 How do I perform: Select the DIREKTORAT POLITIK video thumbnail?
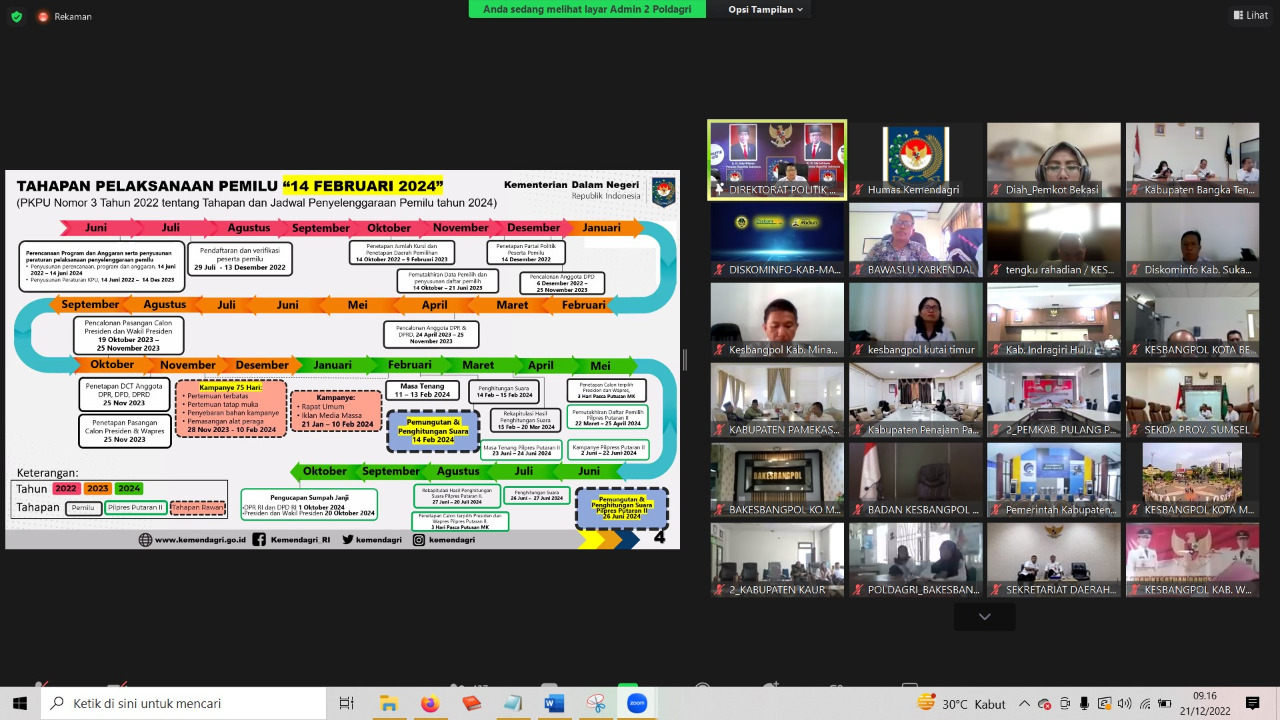pyautogui.click(x=777, y=160)
